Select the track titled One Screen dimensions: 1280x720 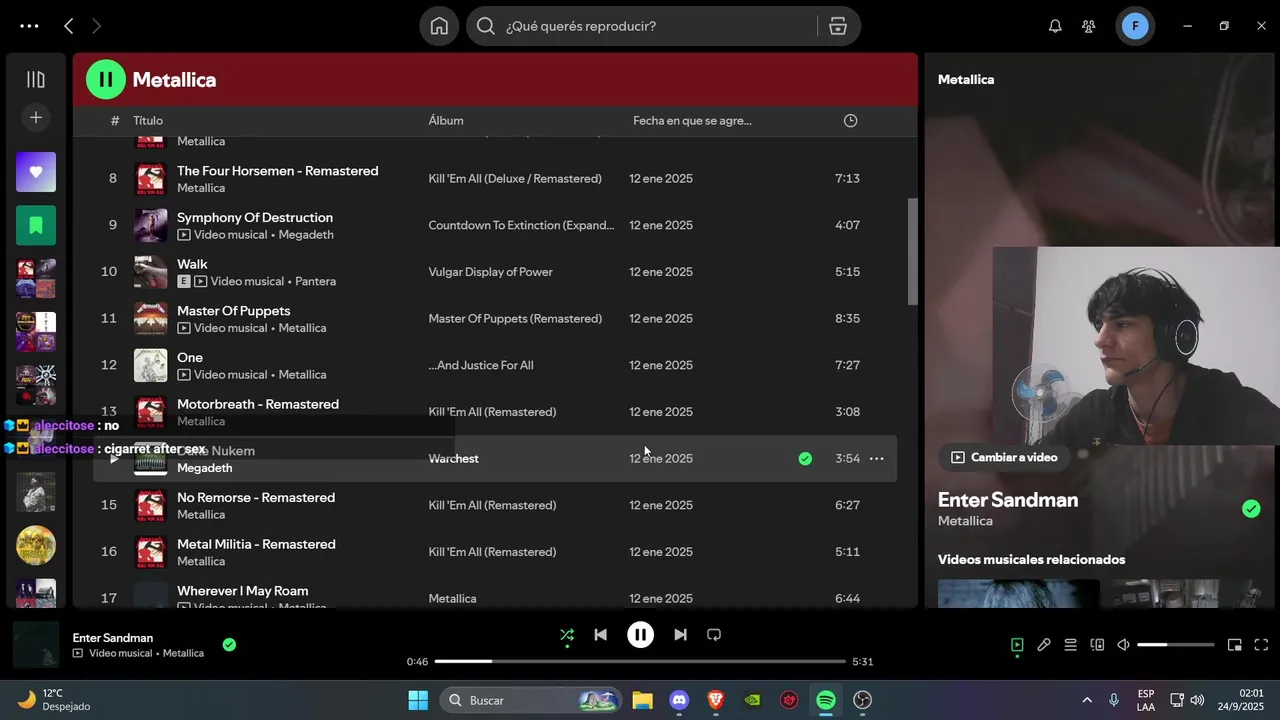[190, 357]
